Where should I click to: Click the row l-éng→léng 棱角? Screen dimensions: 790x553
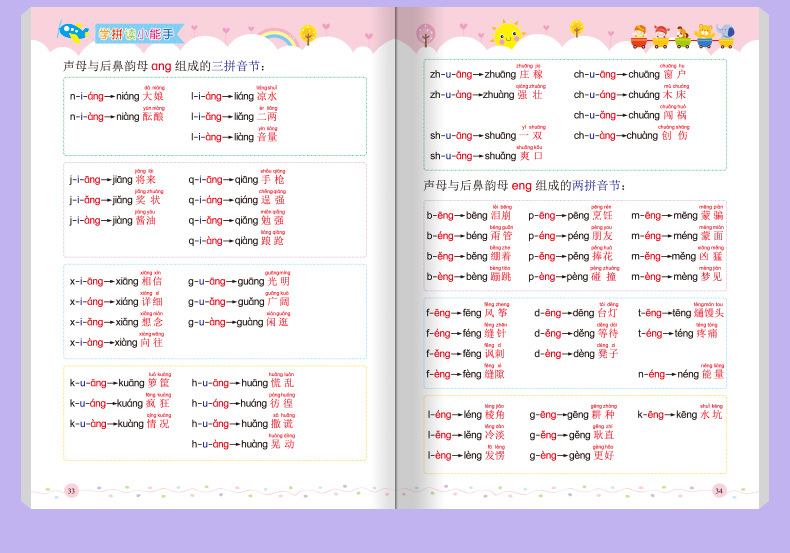point(466,413)
